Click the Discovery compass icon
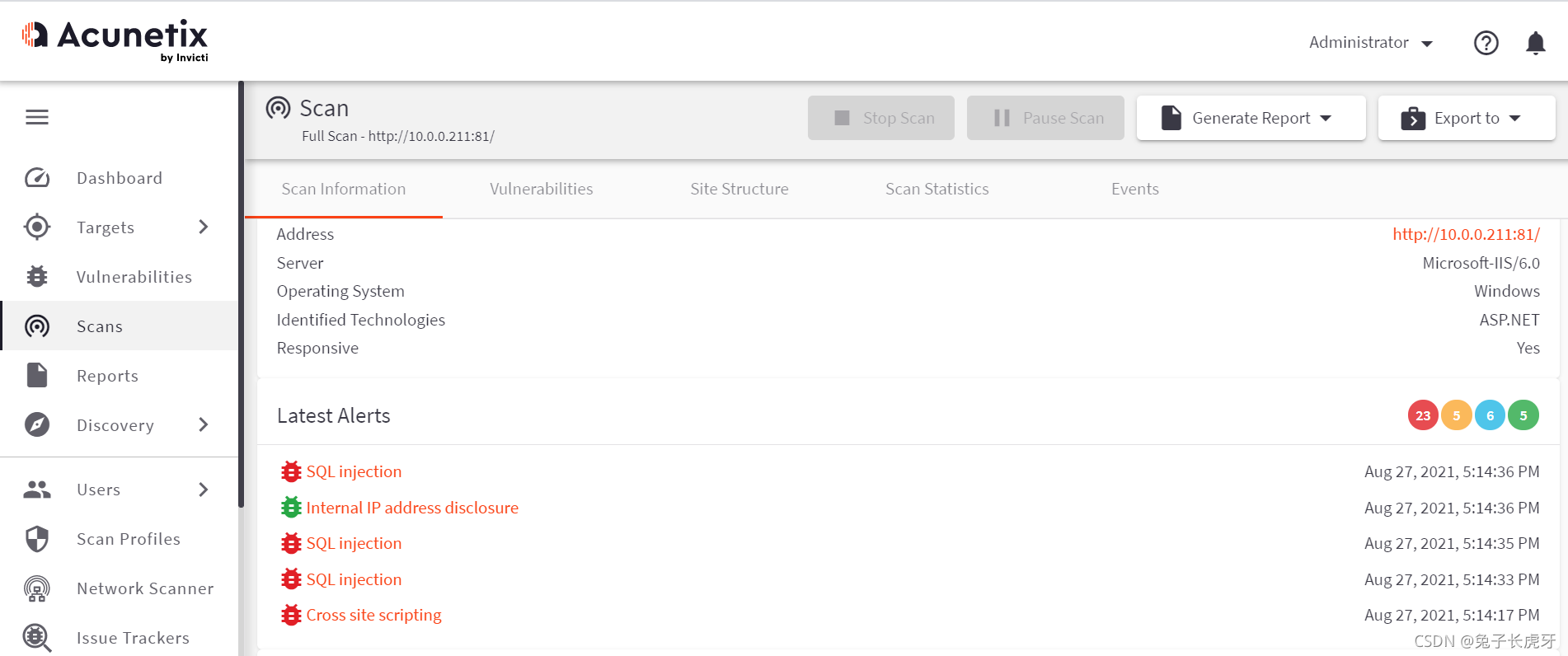This screenshot has width=1568, height=656. pos(37,424)
